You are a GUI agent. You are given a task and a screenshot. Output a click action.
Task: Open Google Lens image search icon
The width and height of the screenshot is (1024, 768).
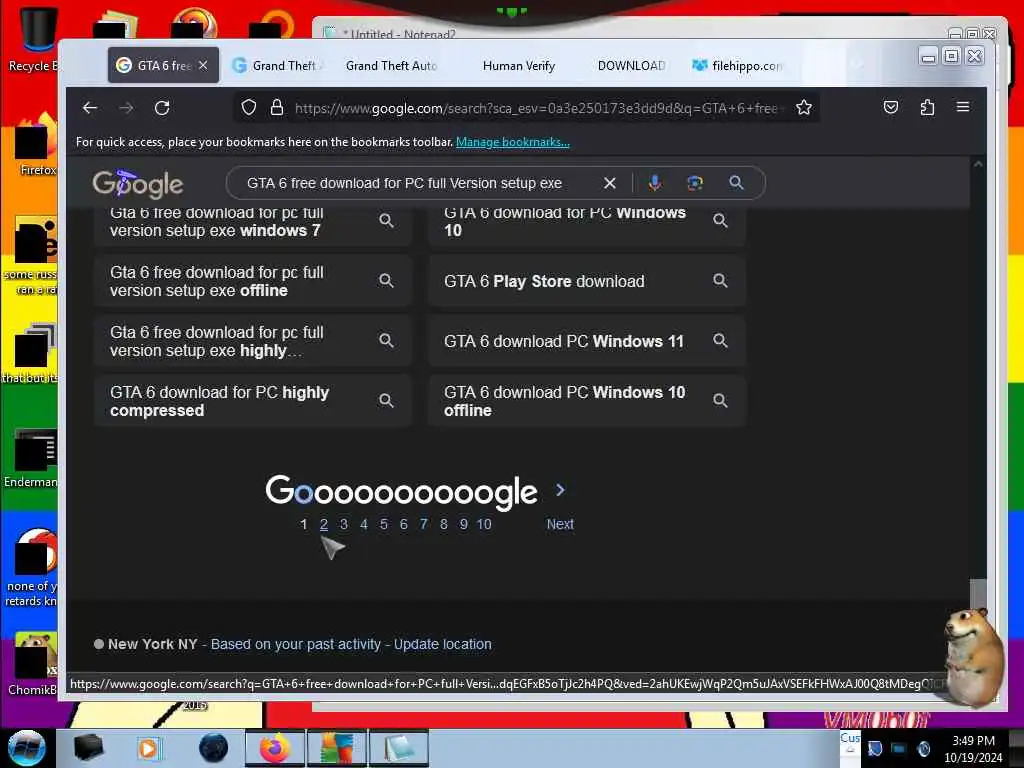695,184
